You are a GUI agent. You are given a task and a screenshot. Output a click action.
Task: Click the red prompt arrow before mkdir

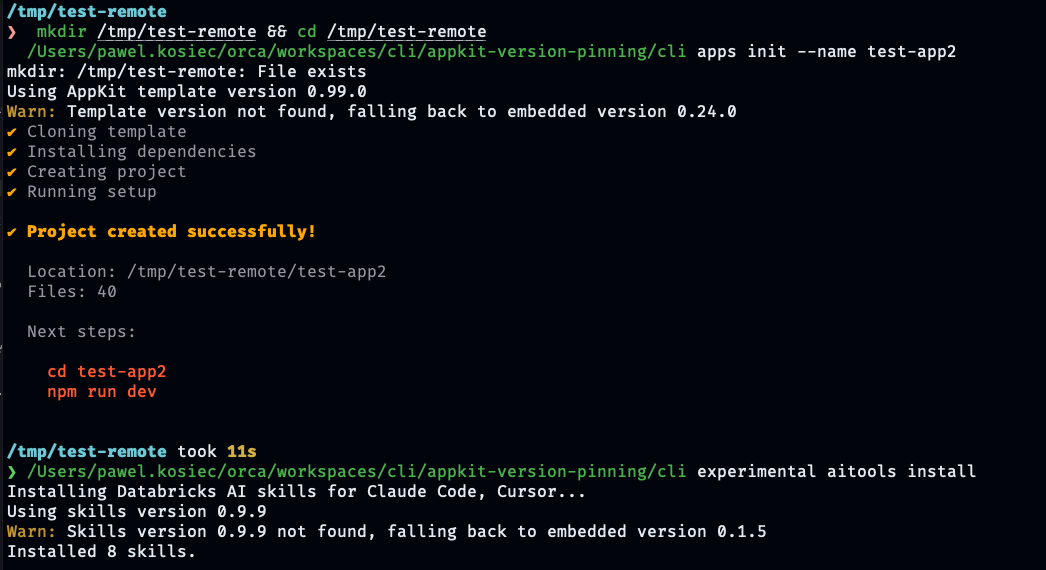(x=12, y=32)
